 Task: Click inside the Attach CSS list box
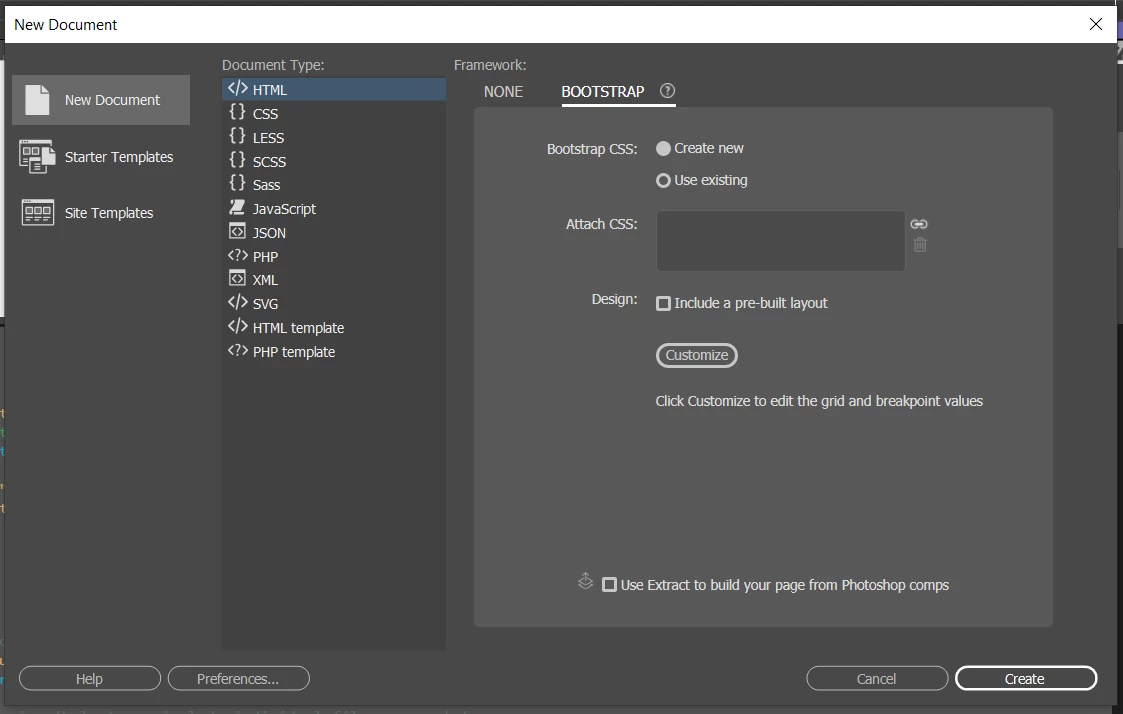pyautogui.click(x=781, y=241)
